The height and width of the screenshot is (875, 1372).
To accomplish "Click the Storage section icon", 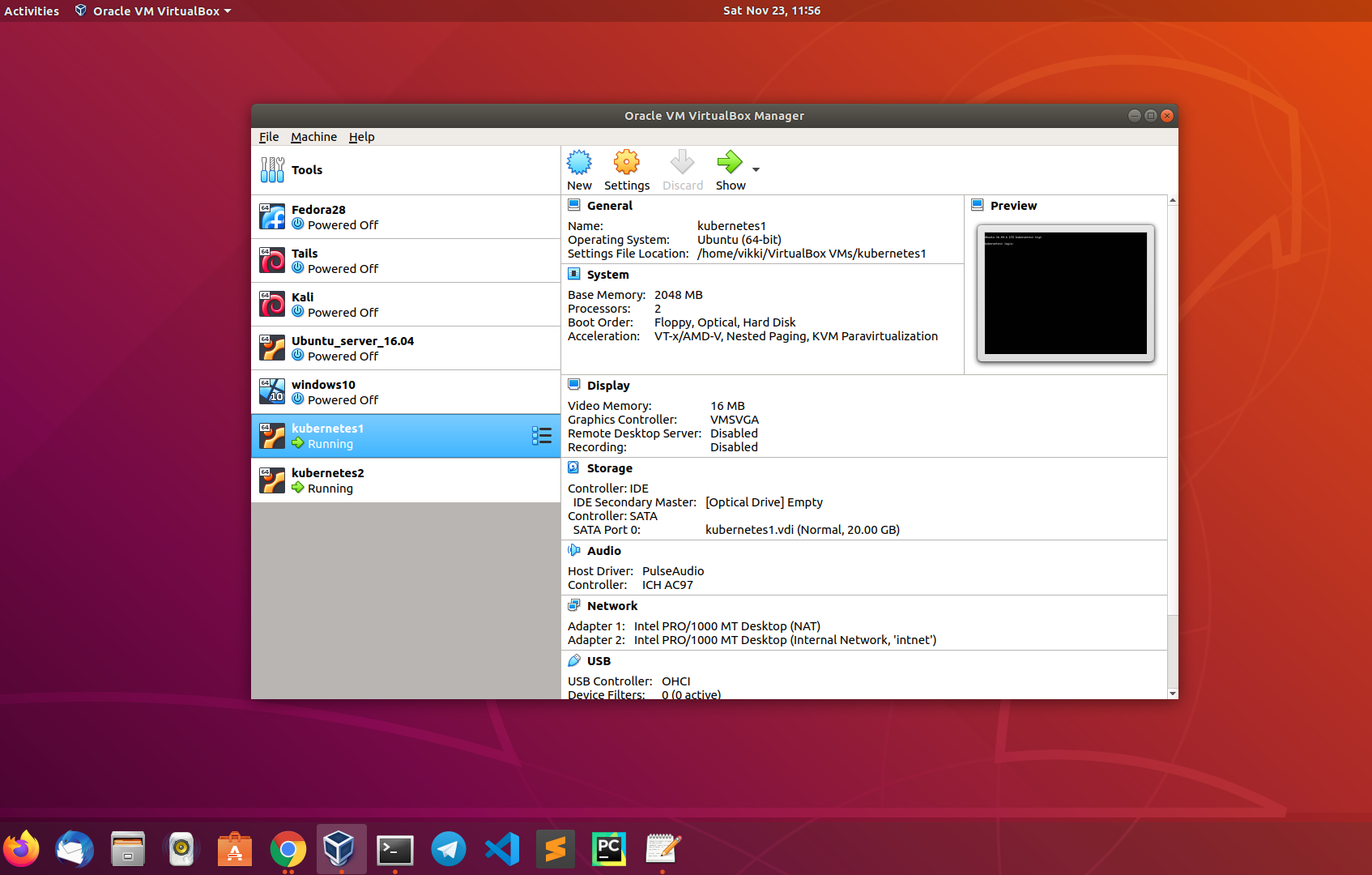I will (574, 467).
